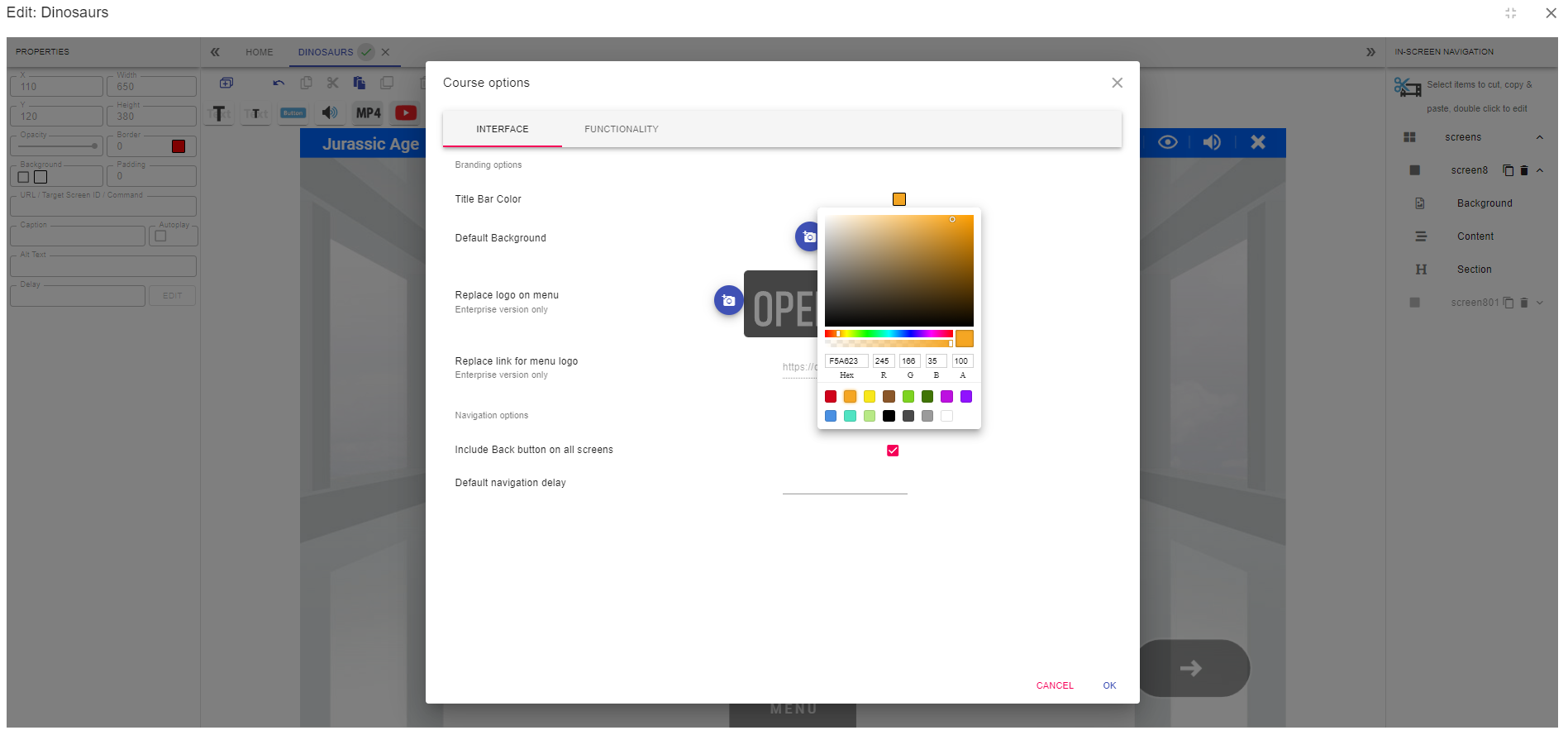This screenshot has width=1568, height=735.
Task: Click the YouTube insert icon in toolbar
Action: coord(406,112)
